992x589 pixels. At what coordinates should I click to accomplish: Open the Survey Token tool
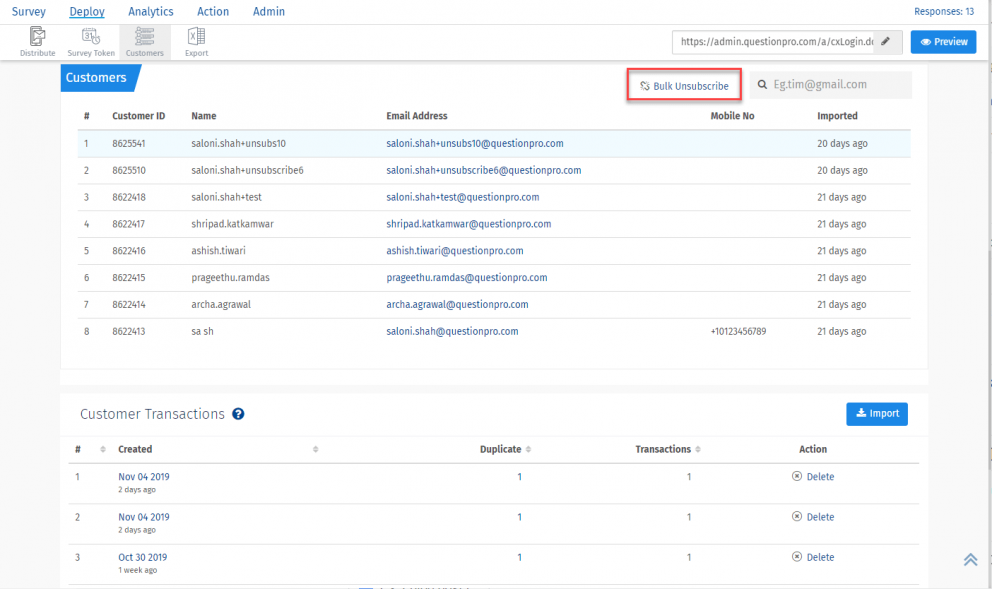[91, 41]
